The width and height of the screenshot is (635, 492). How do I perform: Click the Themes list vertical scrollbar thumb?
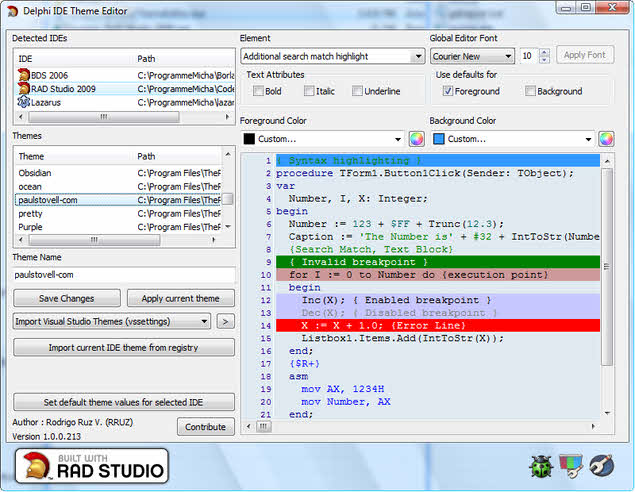coord(228,199)
